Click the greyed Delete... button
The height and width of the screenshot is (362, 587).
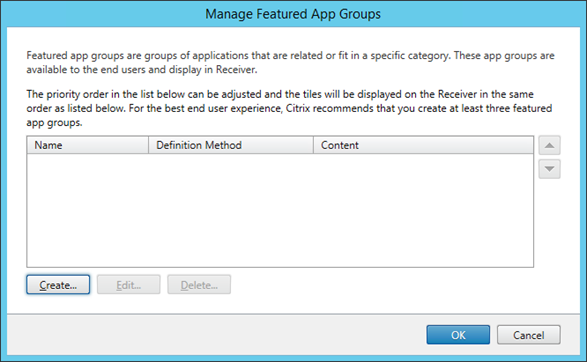(199, 285)
